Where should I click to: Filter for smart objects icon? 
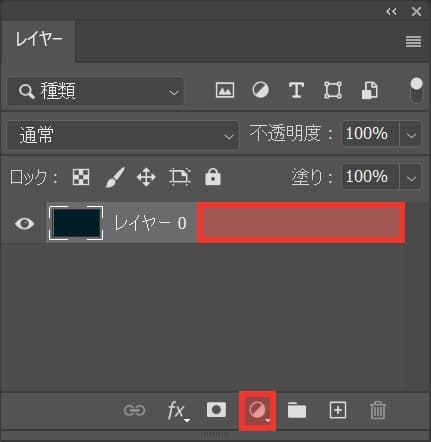[370, 90]
